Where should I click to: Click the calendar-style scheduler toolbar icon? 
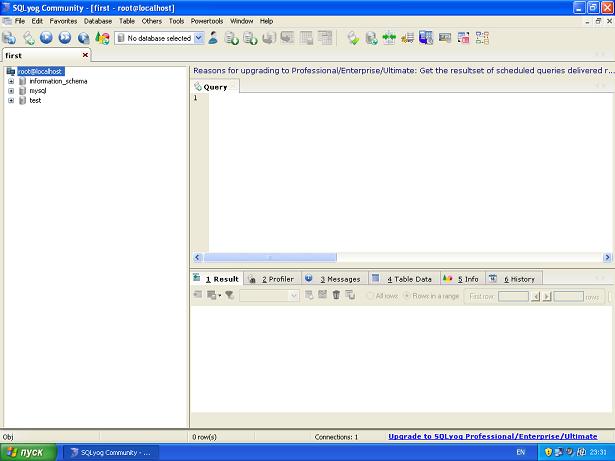463,38
